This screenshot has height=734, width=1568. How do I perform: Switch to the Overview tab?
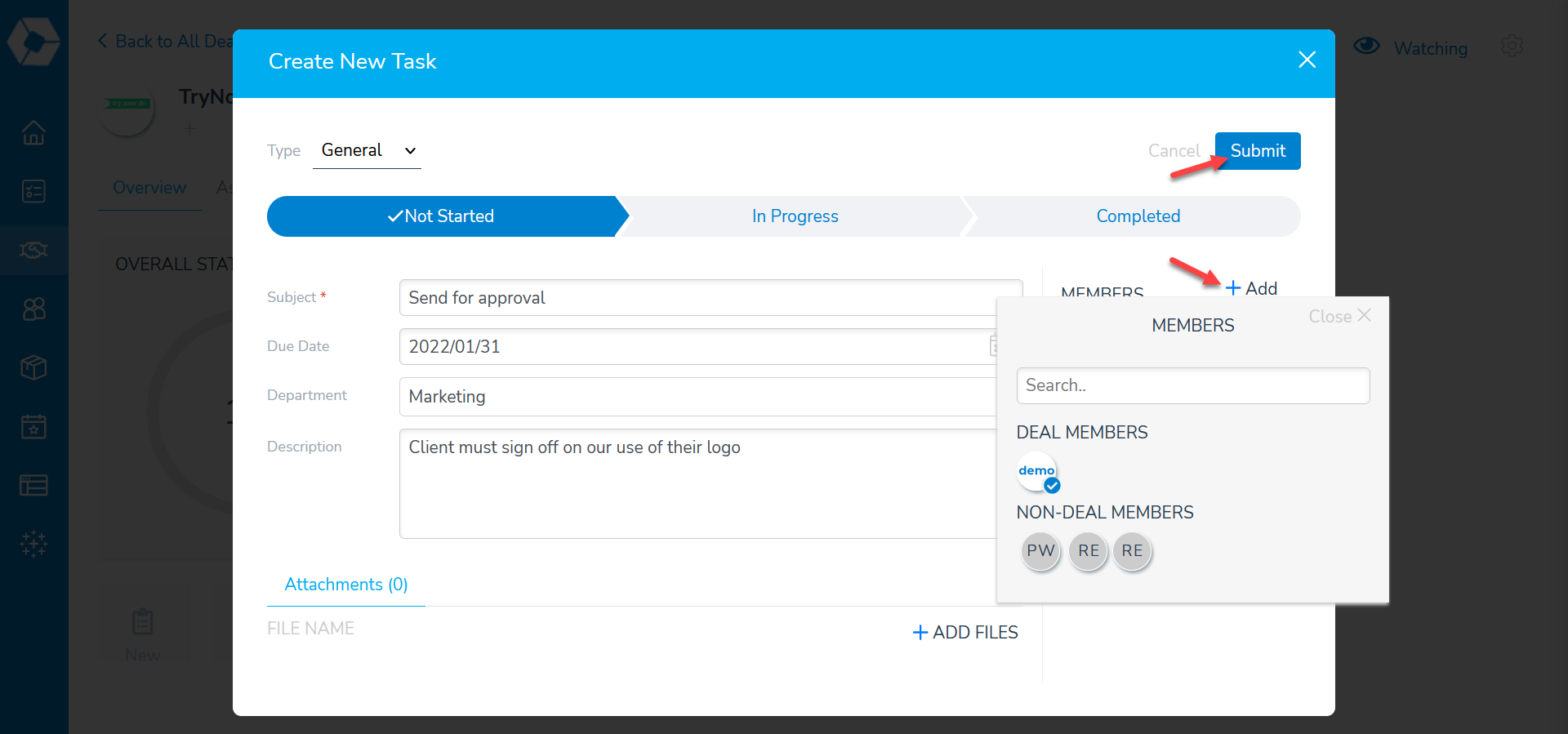click(149, 188)
